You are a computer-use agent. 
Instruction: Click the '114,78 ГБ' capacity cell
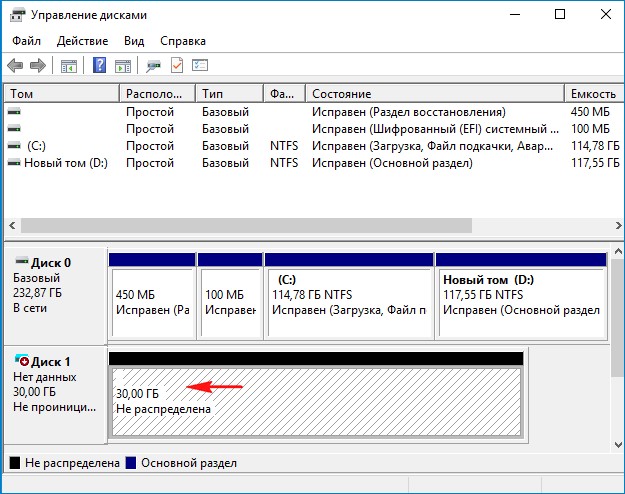coord(595,146)
